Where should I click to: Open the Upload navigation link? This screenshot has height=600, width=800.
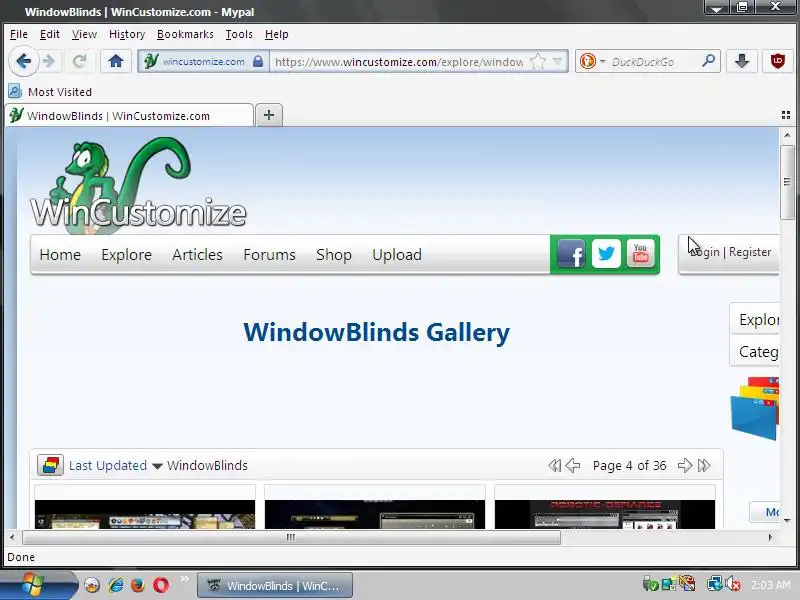397,255
